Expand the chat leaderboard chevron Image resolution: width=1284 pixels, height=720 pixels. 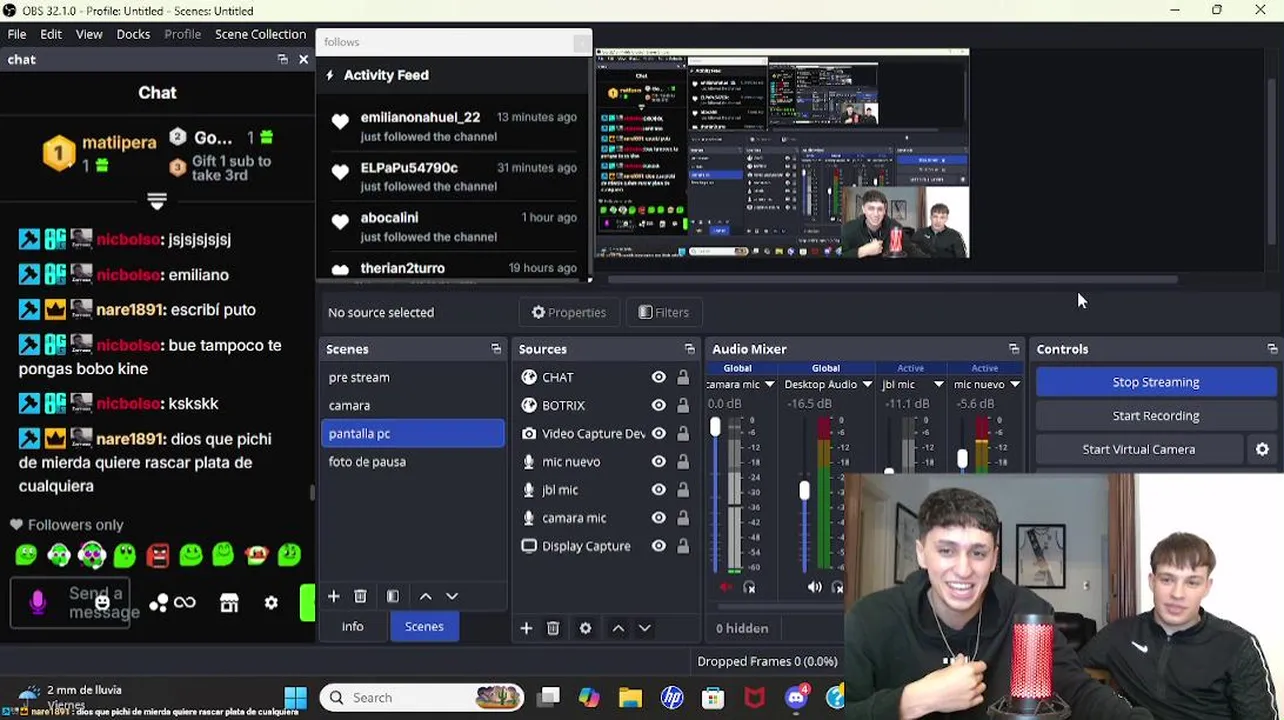pos(157,201)
